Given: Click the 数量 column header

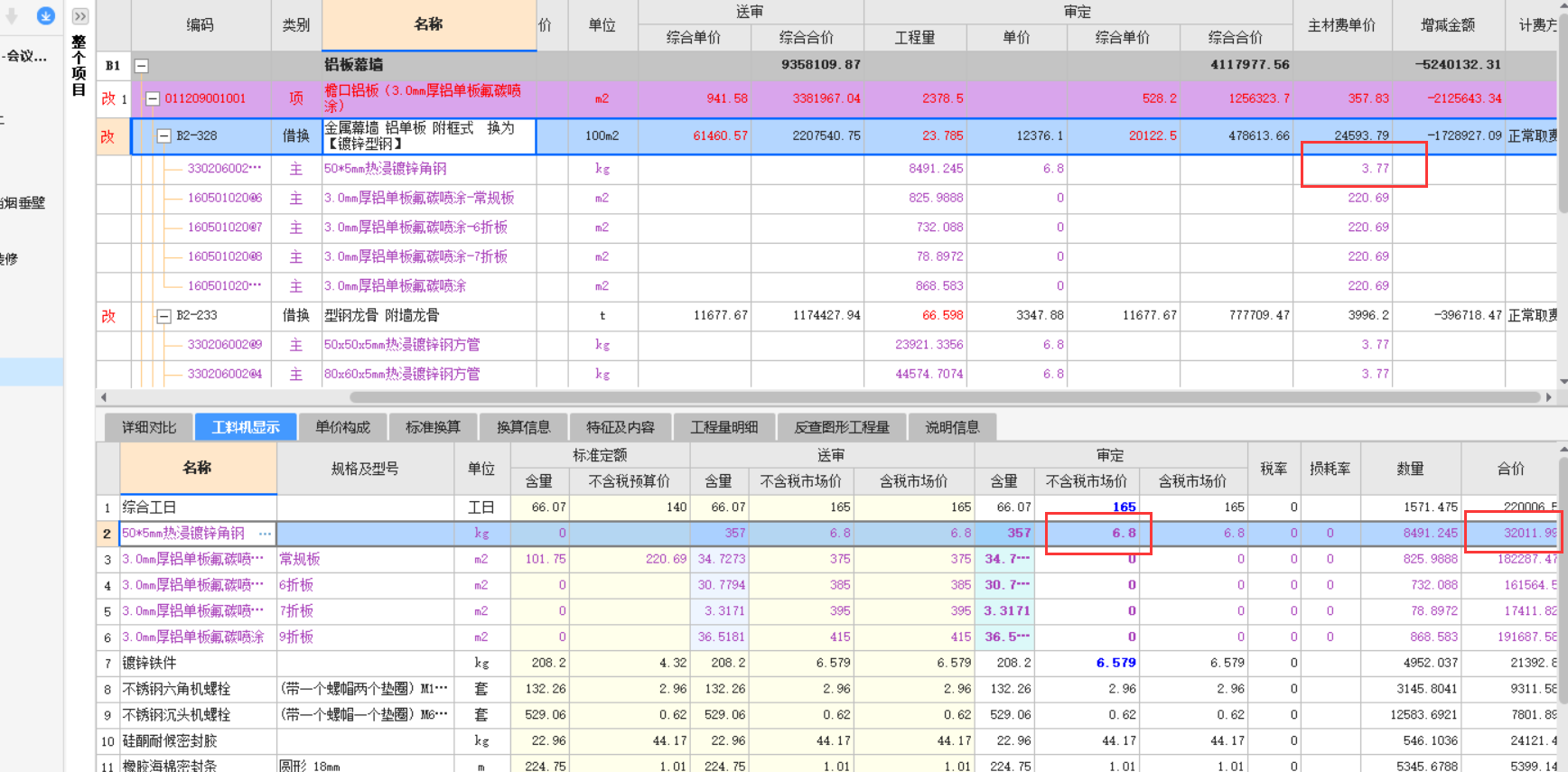Looking at the screenshot, I should pos(1411,469).
